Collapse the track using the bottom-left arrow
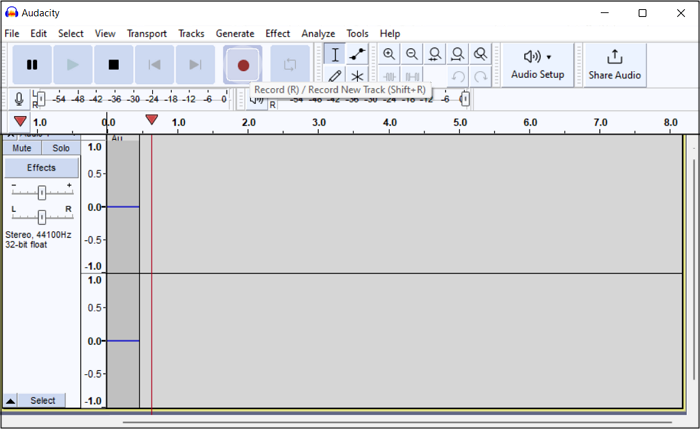The height and width of the screenshot is (429, 700). coord(11,401)
